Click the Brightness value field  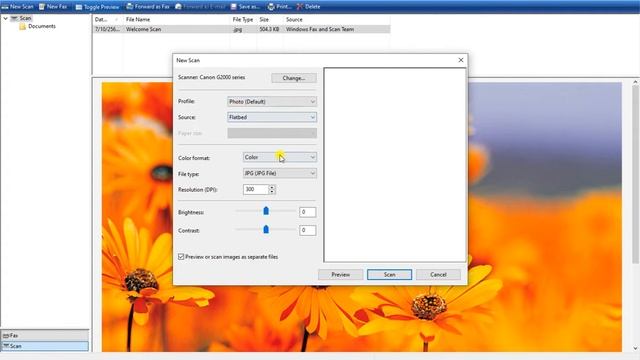(x=307, y=212)
